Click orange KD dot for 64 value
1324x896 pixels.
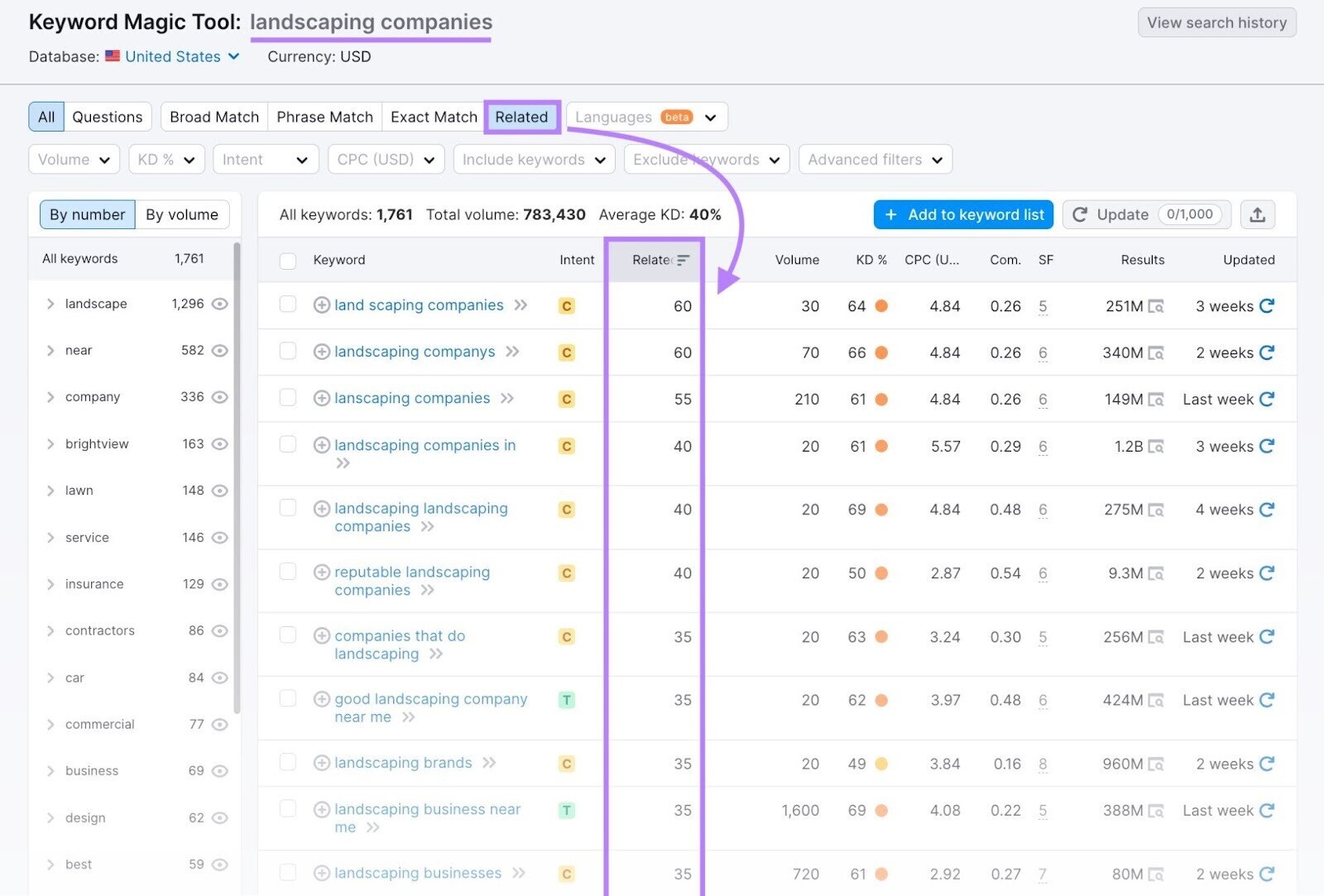[881, 306]
